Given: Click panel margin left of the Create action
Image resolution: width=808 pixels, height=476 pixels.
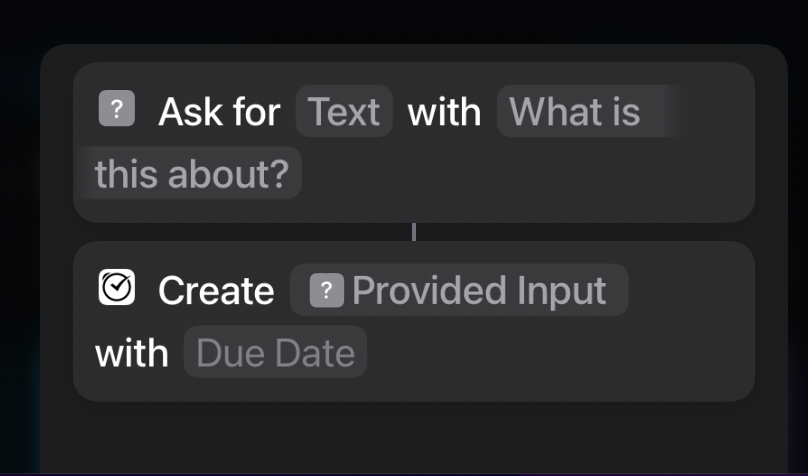Looking at the screenshot, I should 57,320.
